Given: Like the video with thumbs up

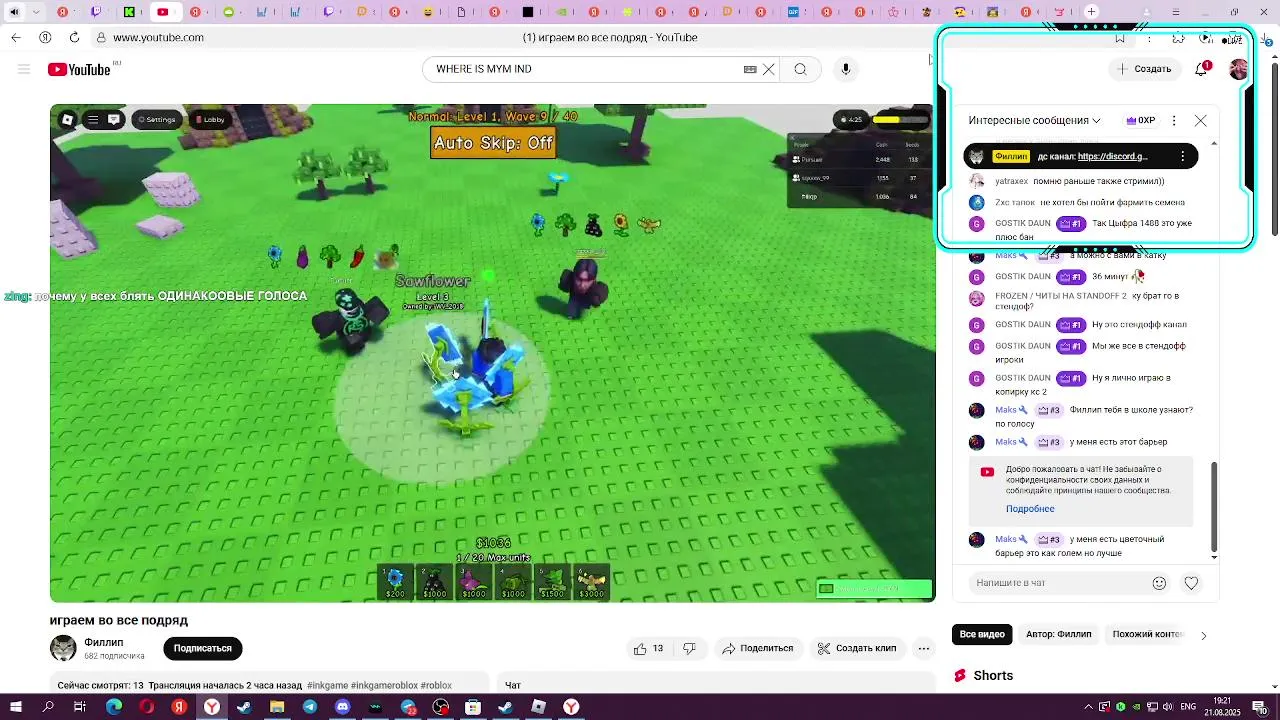Looking at the screenshot, I should click(x=648, y=648).
